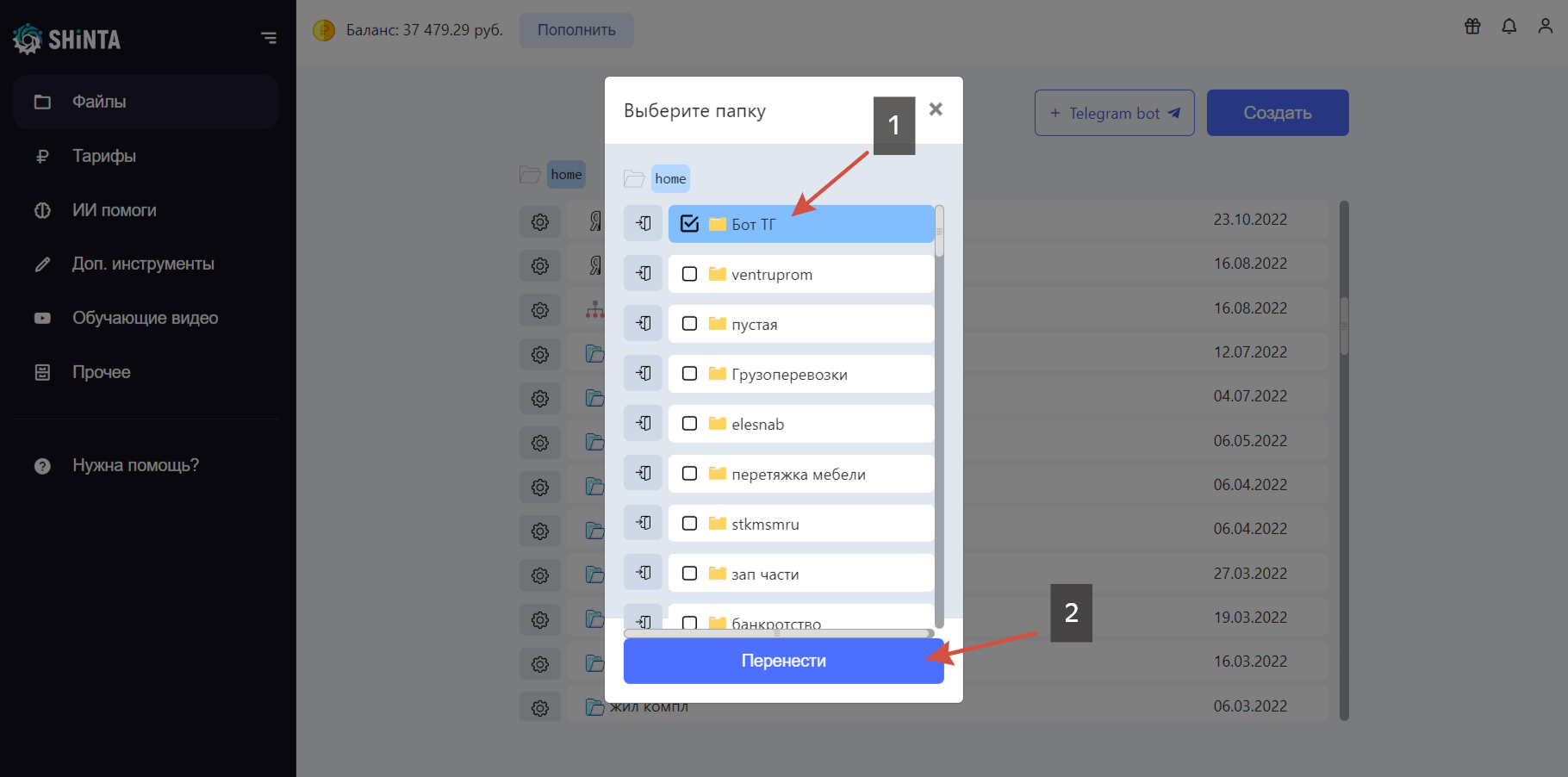Viewport: 1568px width, 777px height.
Task: Open settings gear for row dated 12.07.2022
Action: point(540,354)
